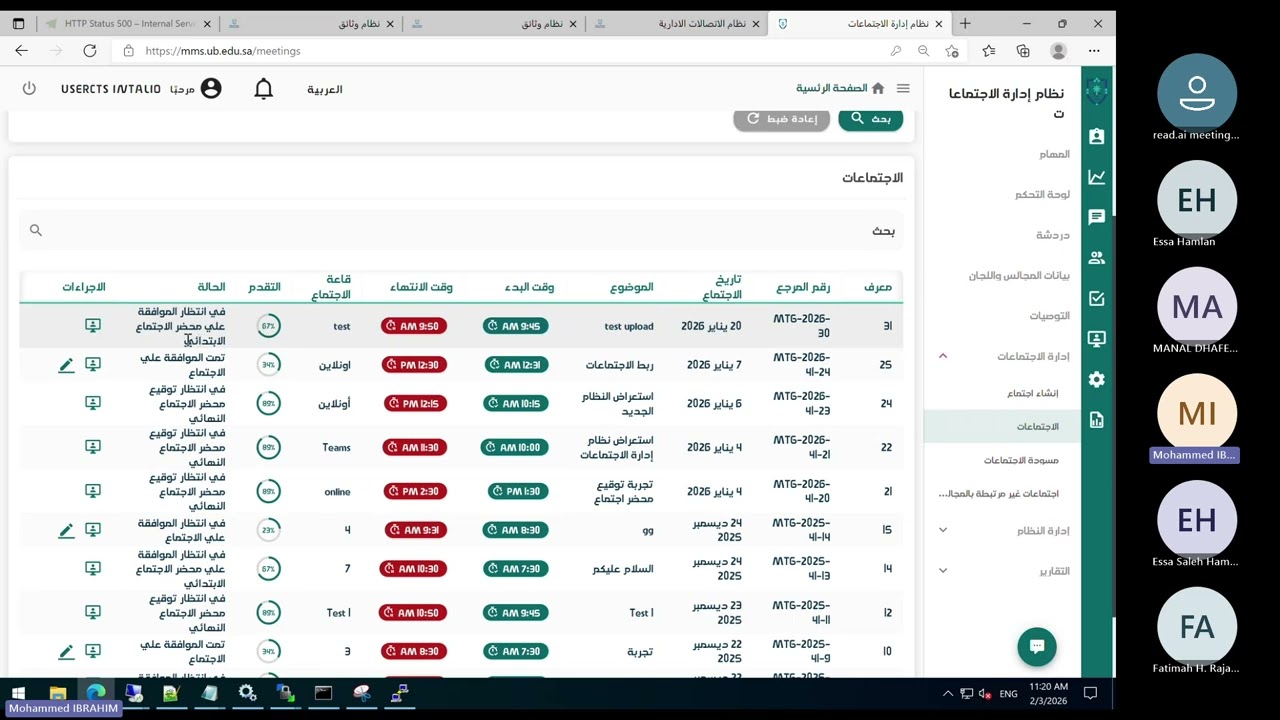Click the 23% progress circle for meeting 15
This screenshot has width=1280, height=720.
coord(268,530)
